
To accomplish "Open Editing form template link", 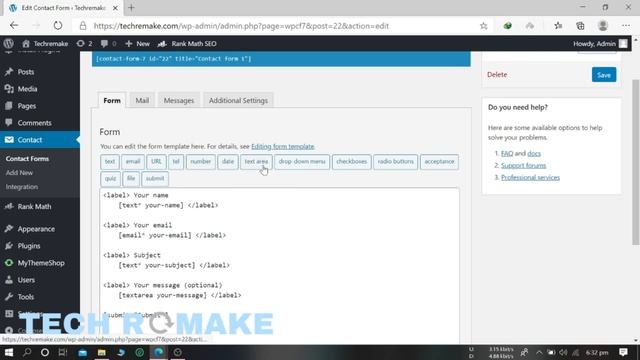I will (x=282, y=147).
